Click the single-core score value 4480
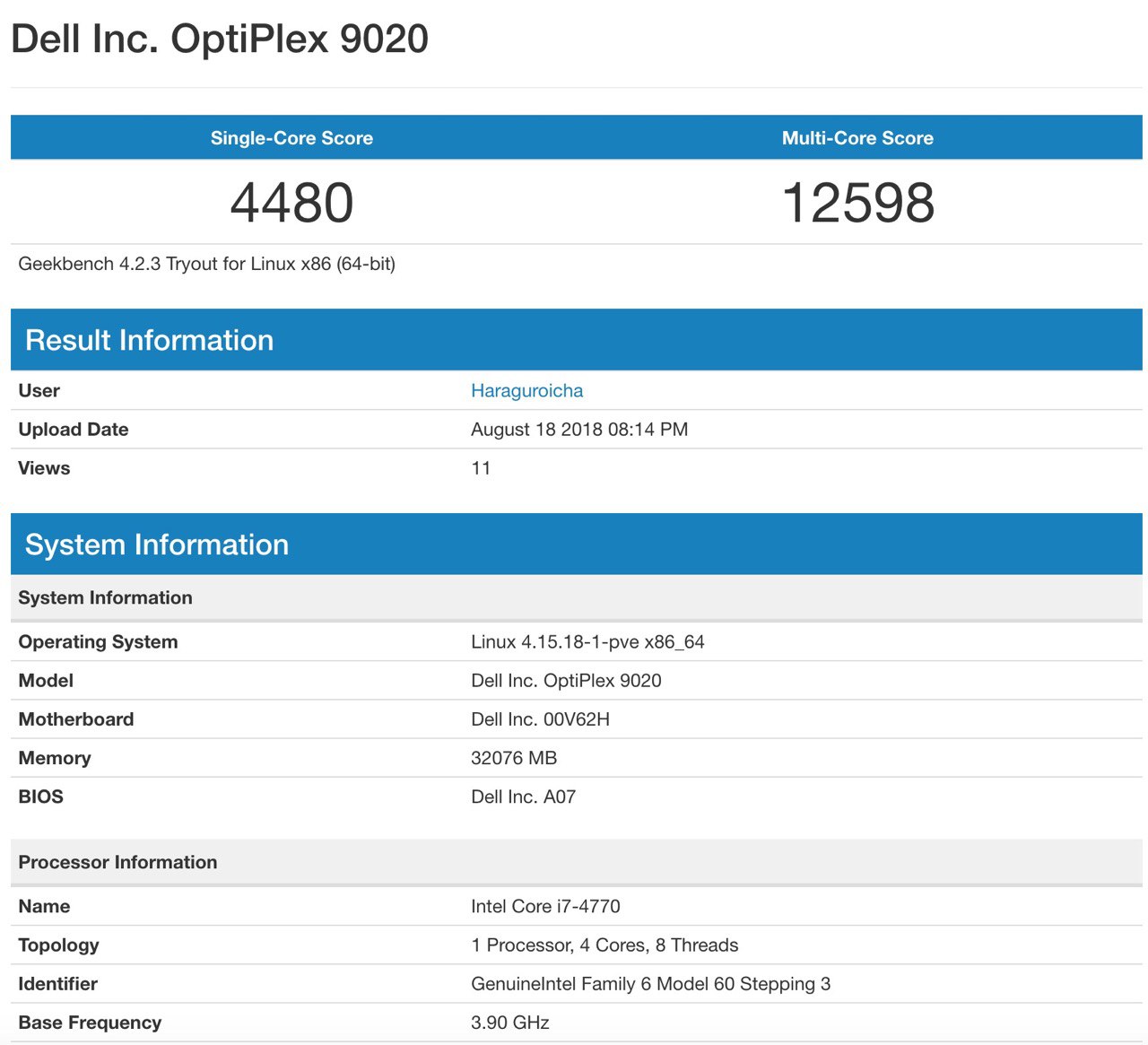The height and width of the screenshot is (1045, 1148). pos(291,203)
